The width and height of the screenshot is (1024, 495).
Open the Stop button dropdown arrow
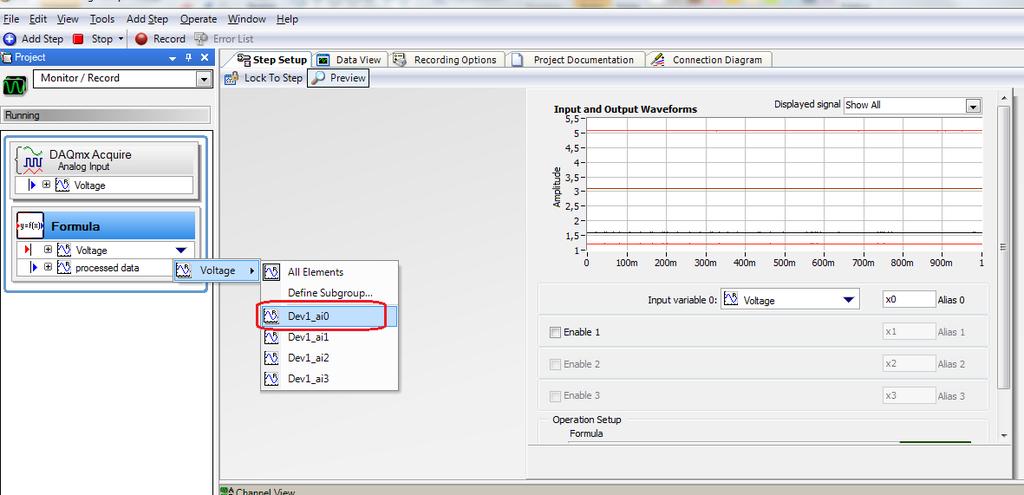[x=121, y=39]
